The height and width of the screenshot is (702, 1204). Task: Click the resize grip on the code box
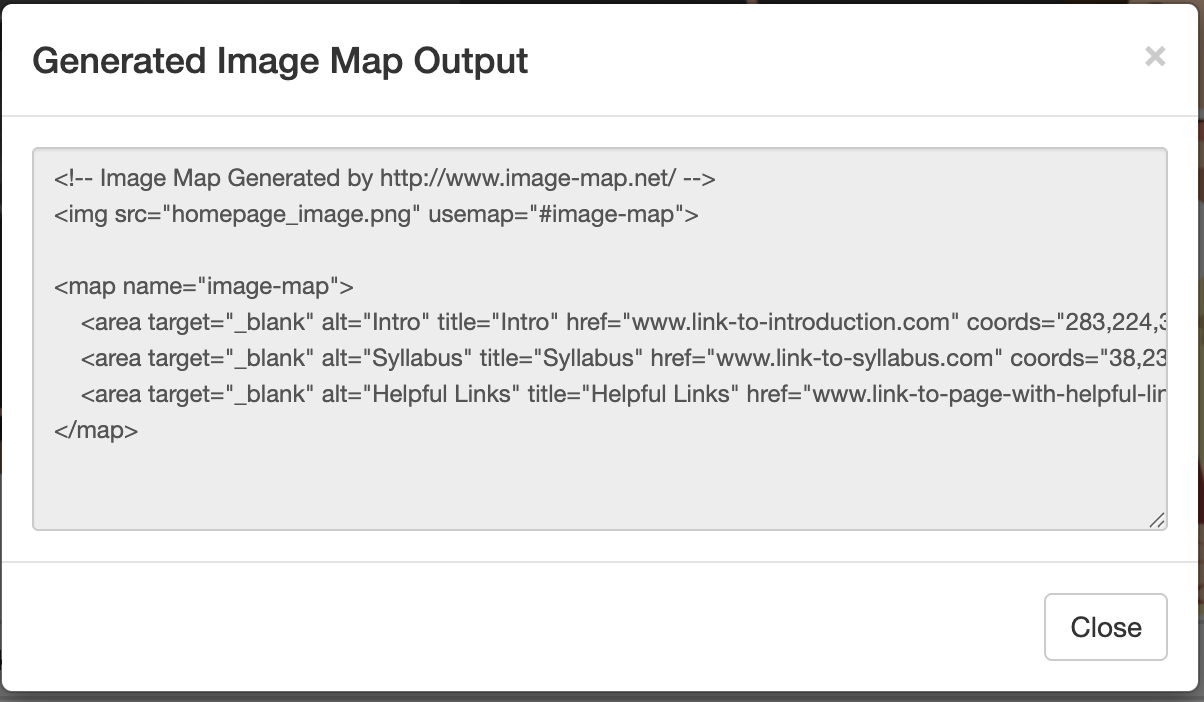1157,521
